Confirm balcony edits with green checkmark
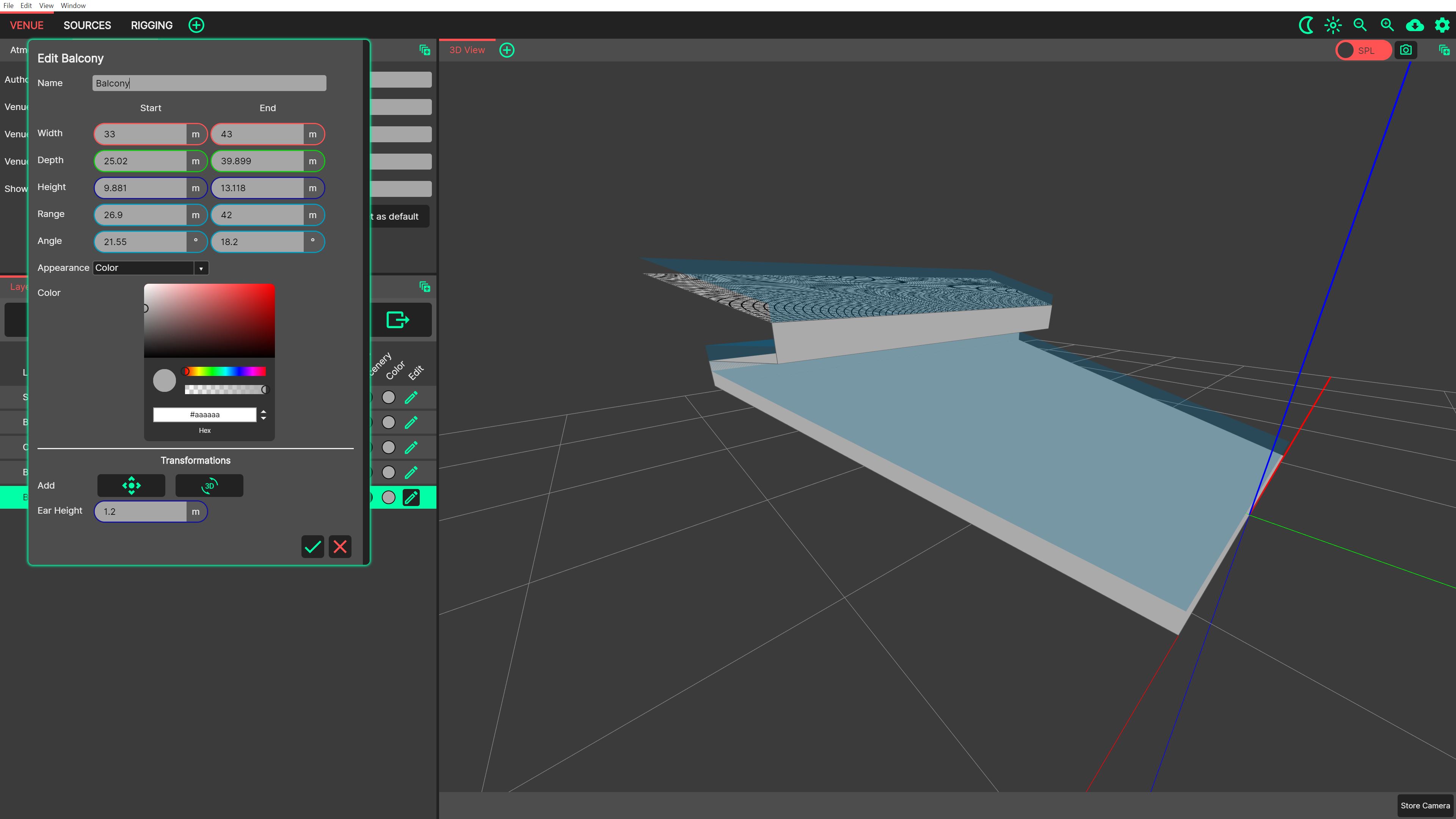The image size is (1456, 819). [x=312, y=546]
